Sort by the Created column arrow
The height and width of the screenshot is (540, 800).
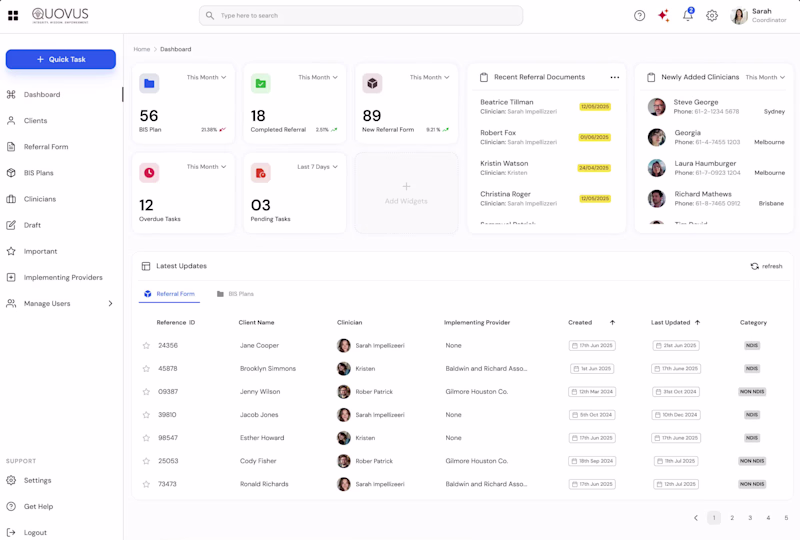(x=612, y=323)
